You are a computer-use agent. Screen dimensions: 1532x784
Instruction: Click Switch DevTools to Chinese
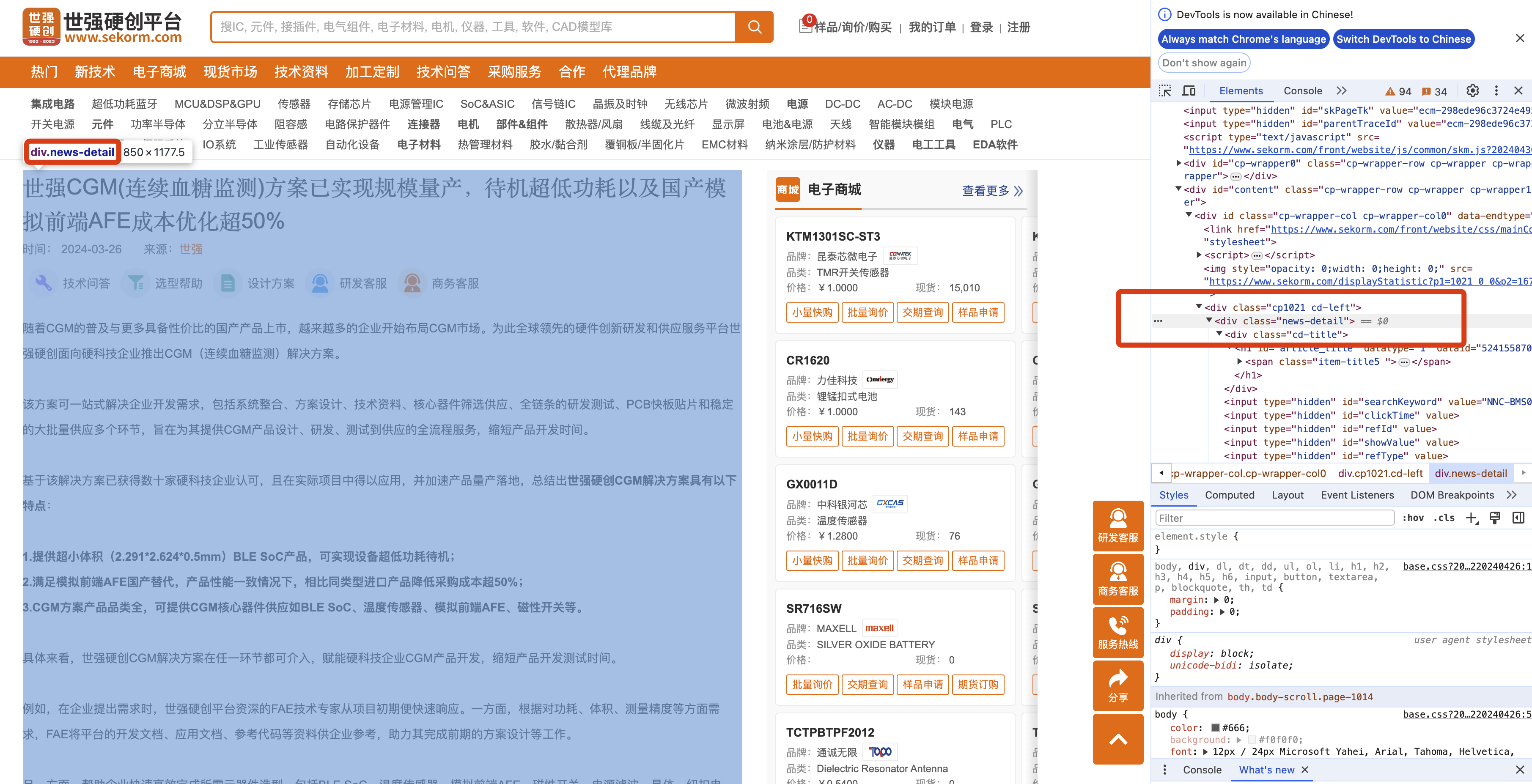click(x=1403, y=39)
